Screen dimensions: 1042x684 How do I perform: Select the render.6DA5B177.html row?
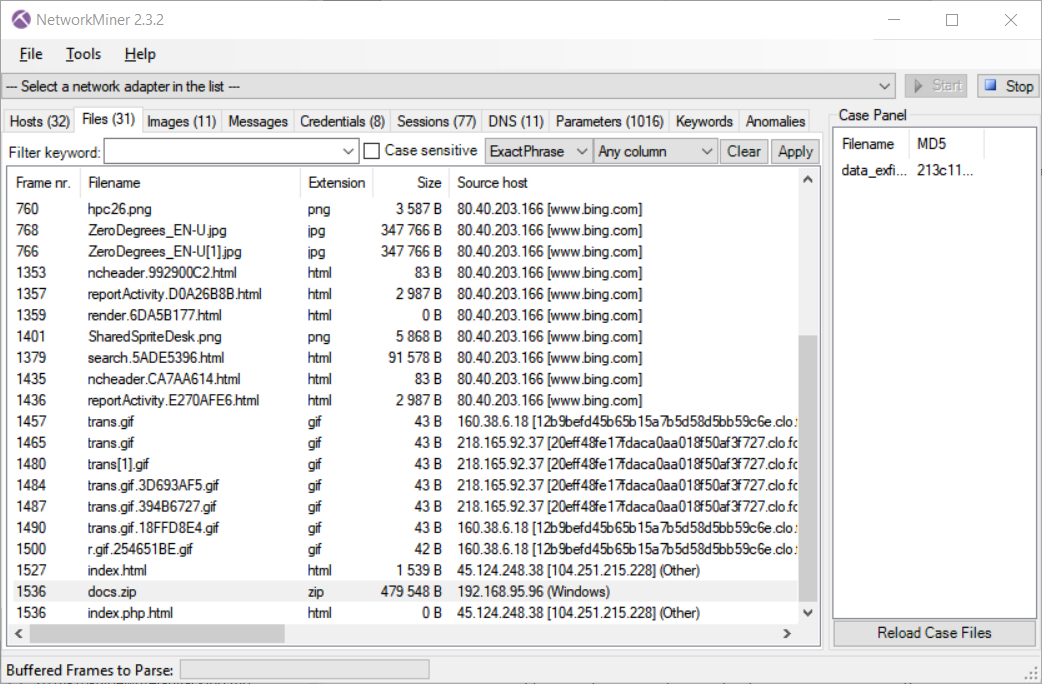coord(404,315)
